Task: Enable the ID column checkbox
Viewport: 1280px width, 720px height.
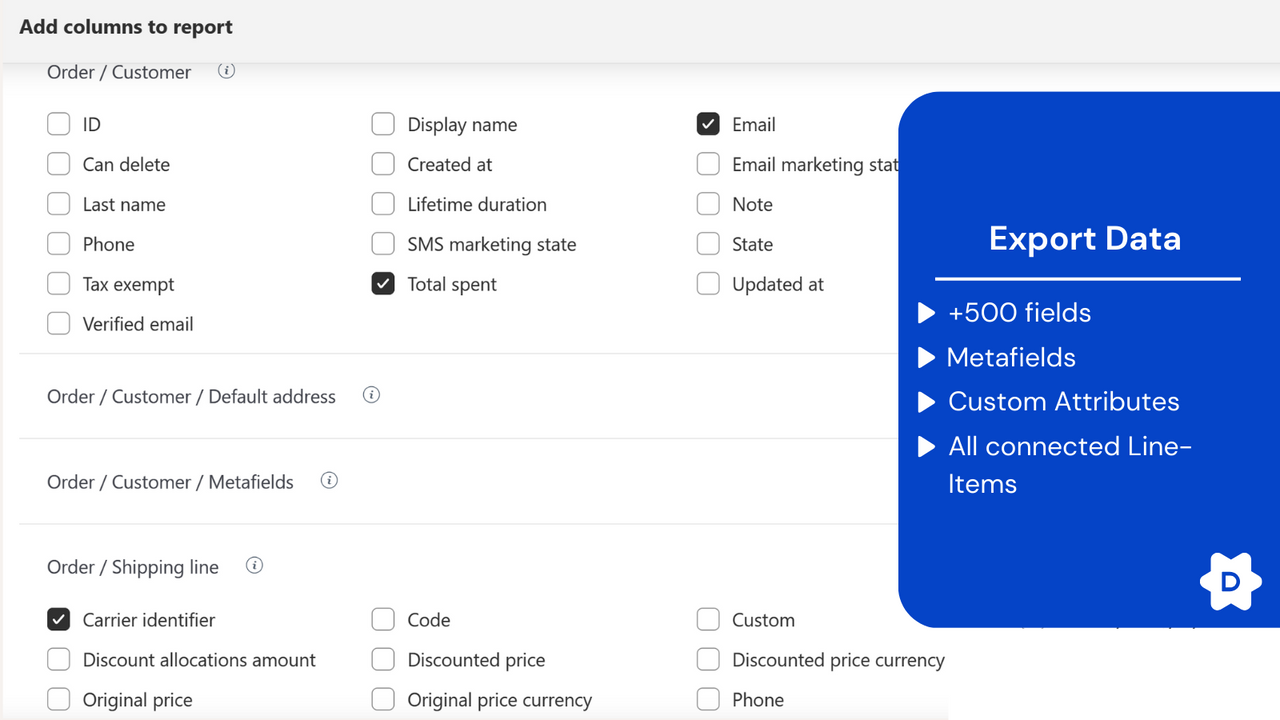Action: tap(58, 124)
